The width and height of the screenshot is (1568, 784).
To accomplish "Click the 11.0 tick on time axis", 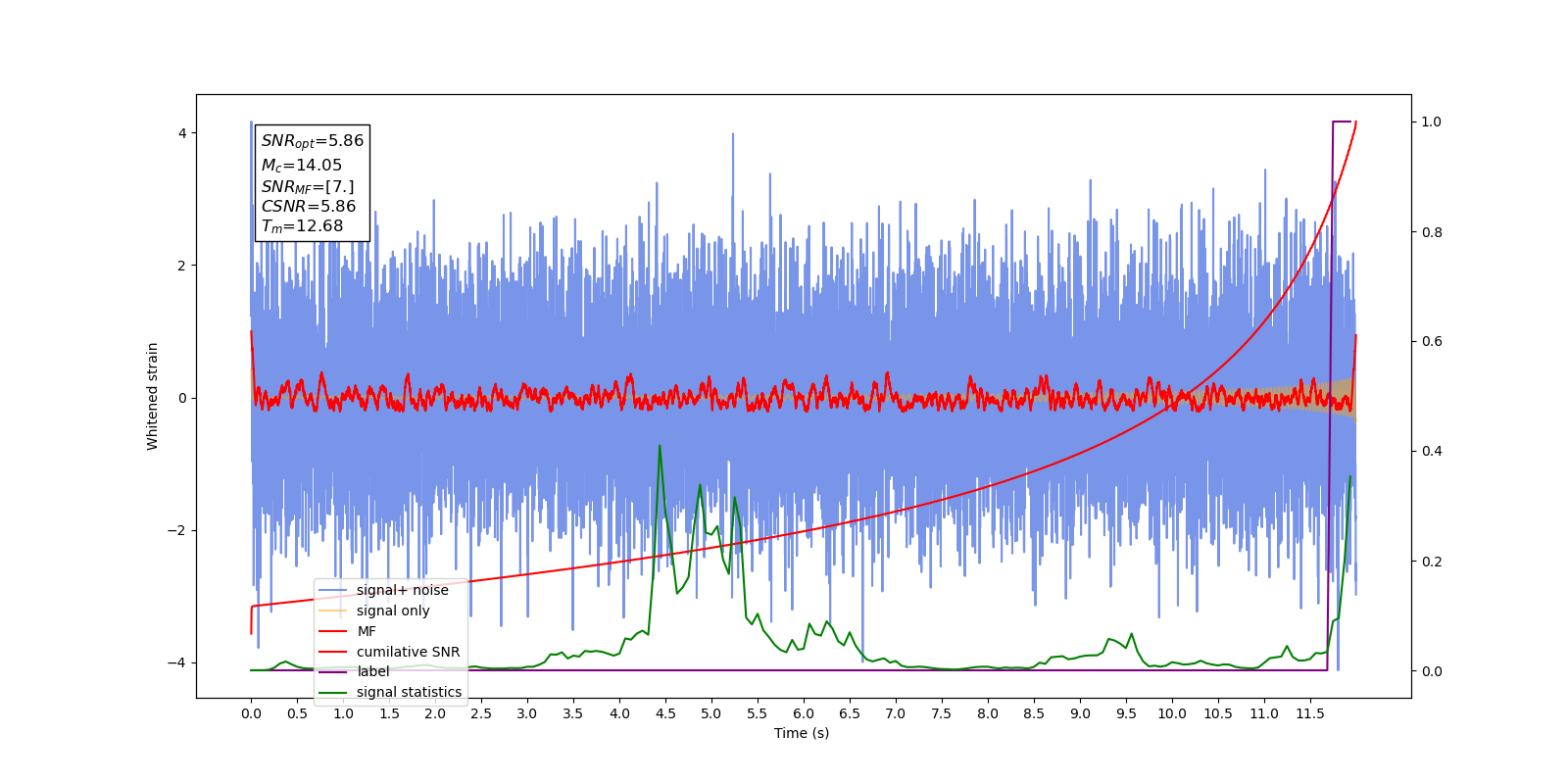I will [1264, 713].
